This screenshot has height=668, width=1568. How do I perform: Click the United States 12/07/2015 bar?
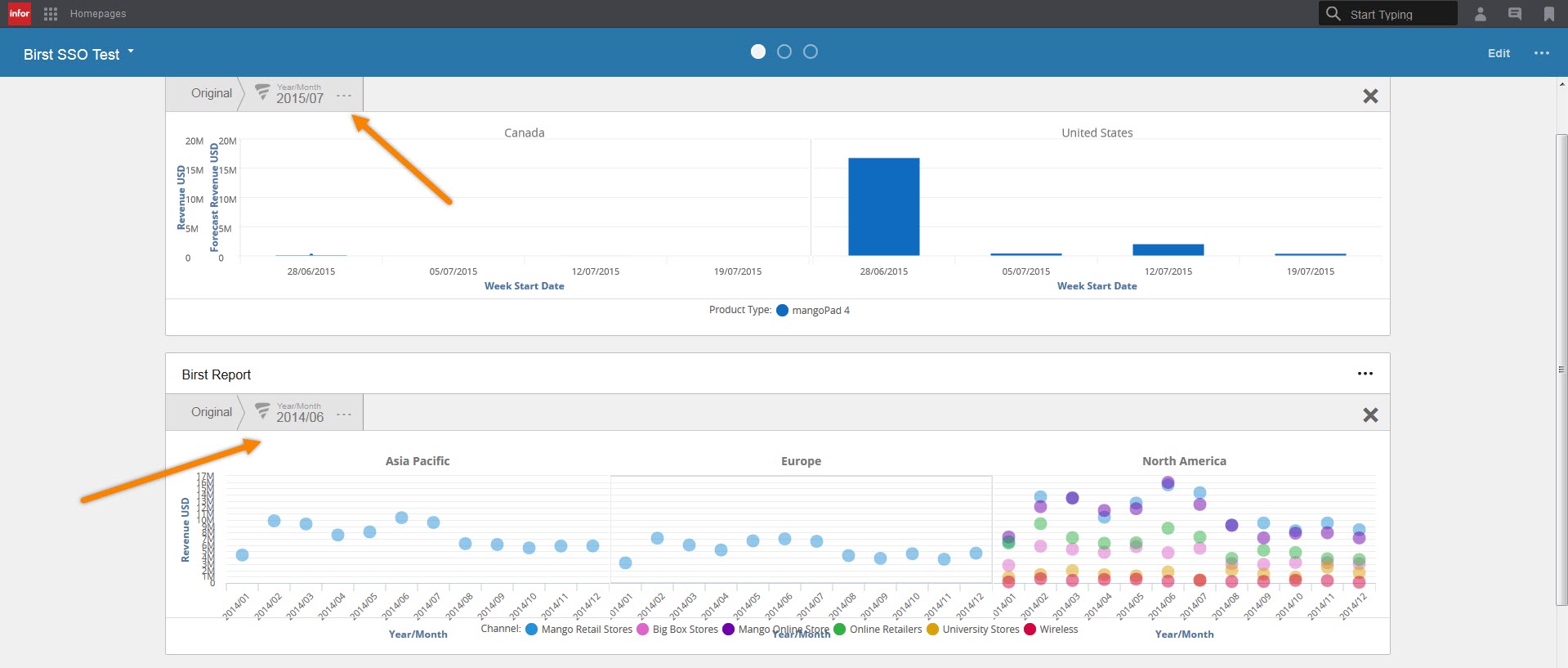[x=1168, y=250]
